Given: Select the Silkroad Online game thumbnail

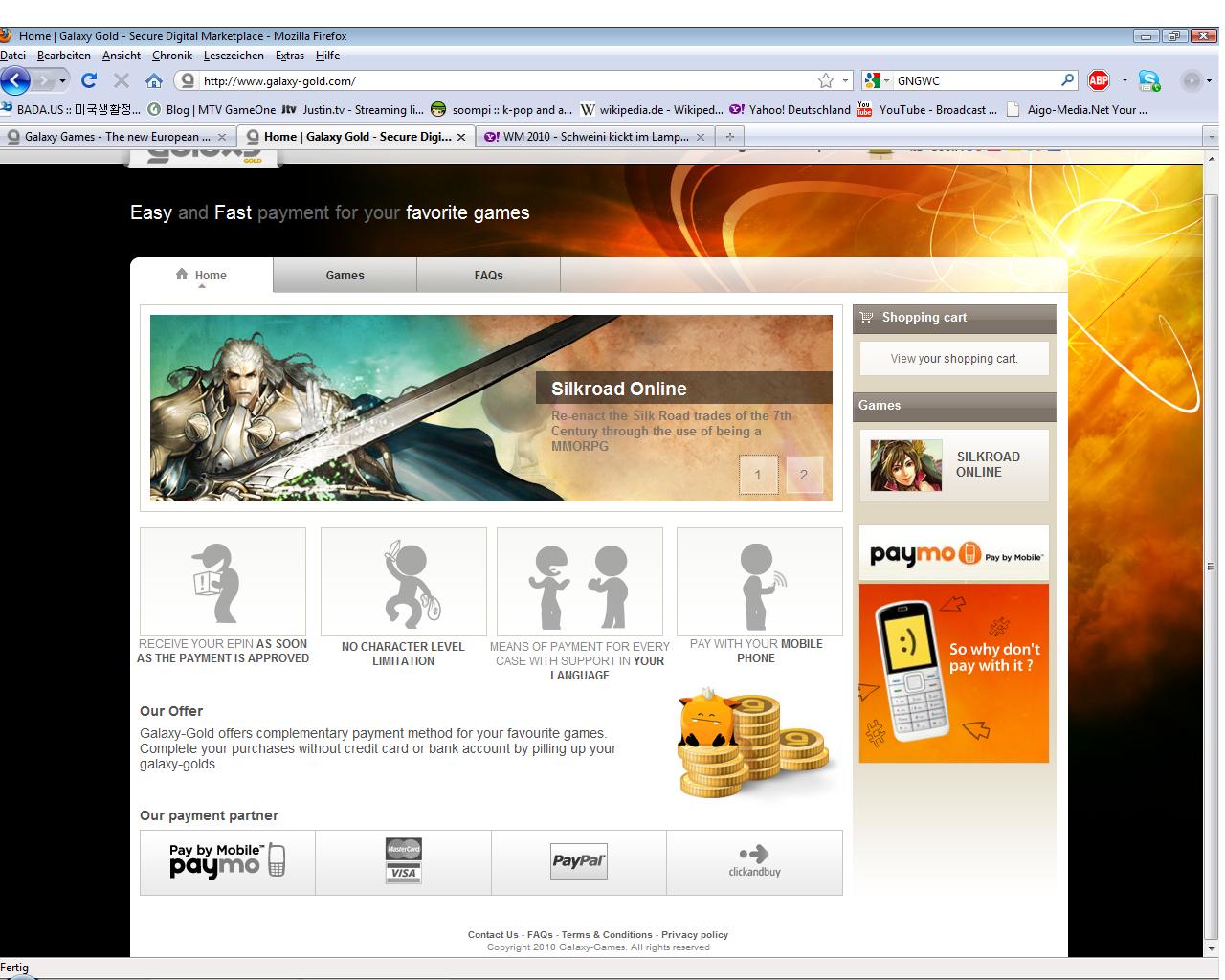Looking at the screenshot, I should coord(905,465).
